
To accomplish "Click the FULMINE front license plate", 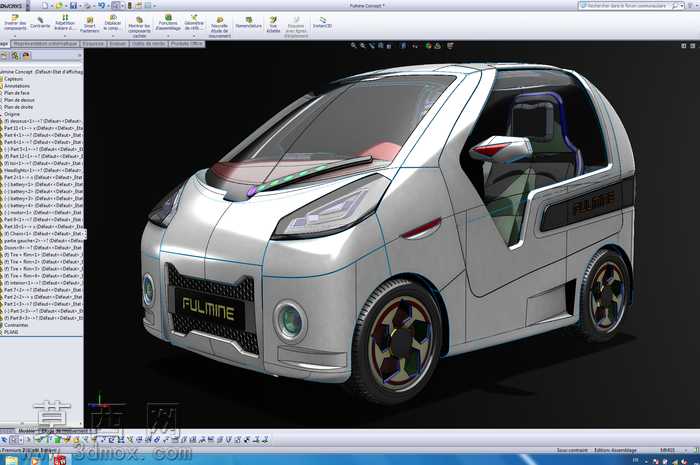I will 208,309.
